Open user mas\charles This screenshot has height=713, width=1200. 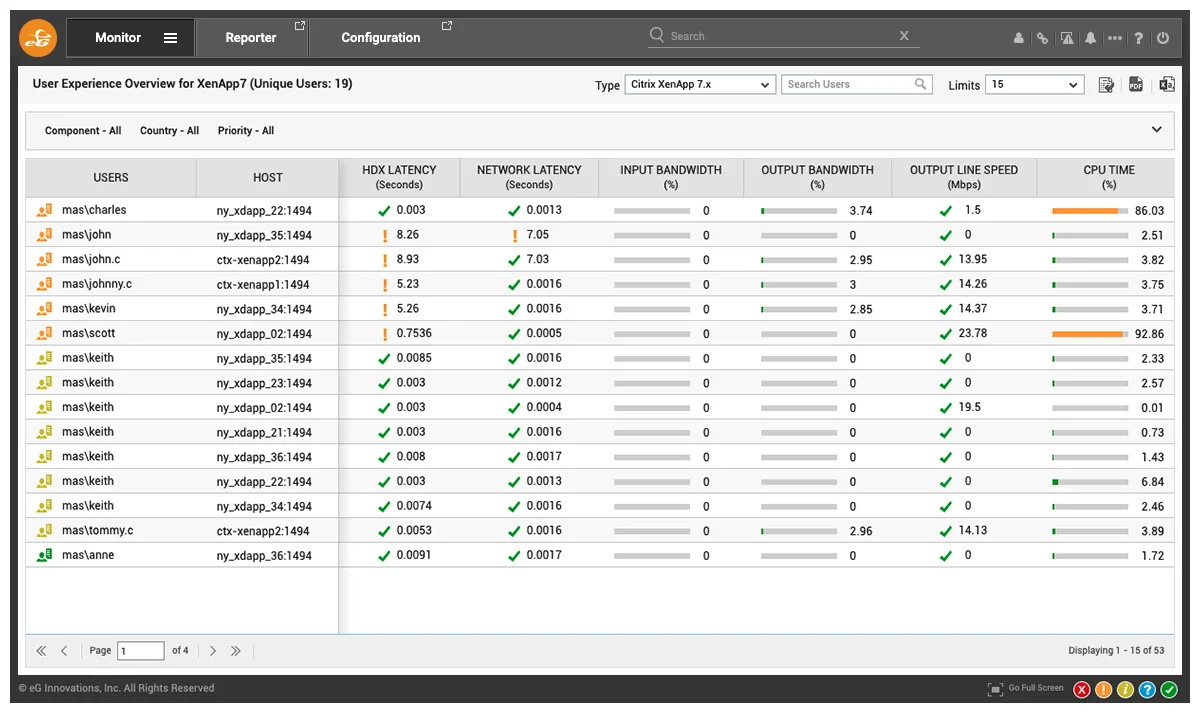[x=94, y=210]
